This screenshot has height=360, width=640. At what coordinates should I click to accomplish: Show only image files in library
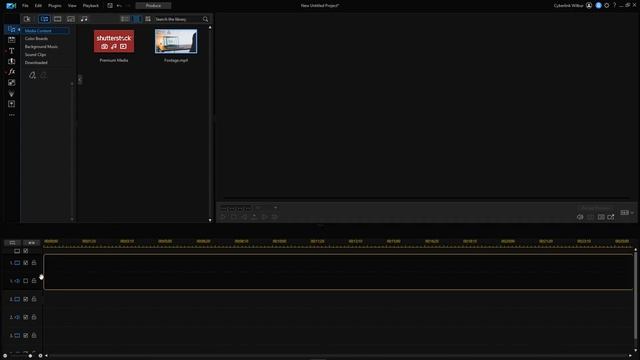[71, 19]
